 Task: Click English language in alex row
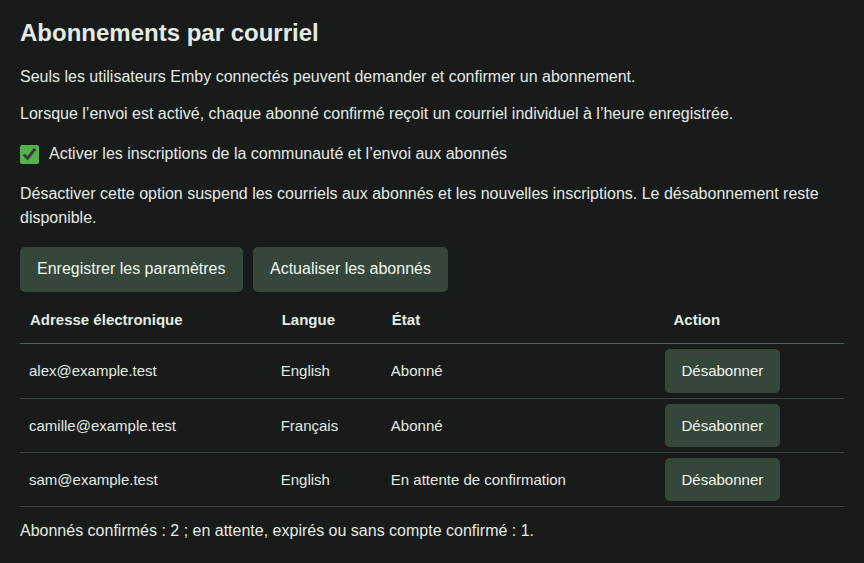pos(305,372)
